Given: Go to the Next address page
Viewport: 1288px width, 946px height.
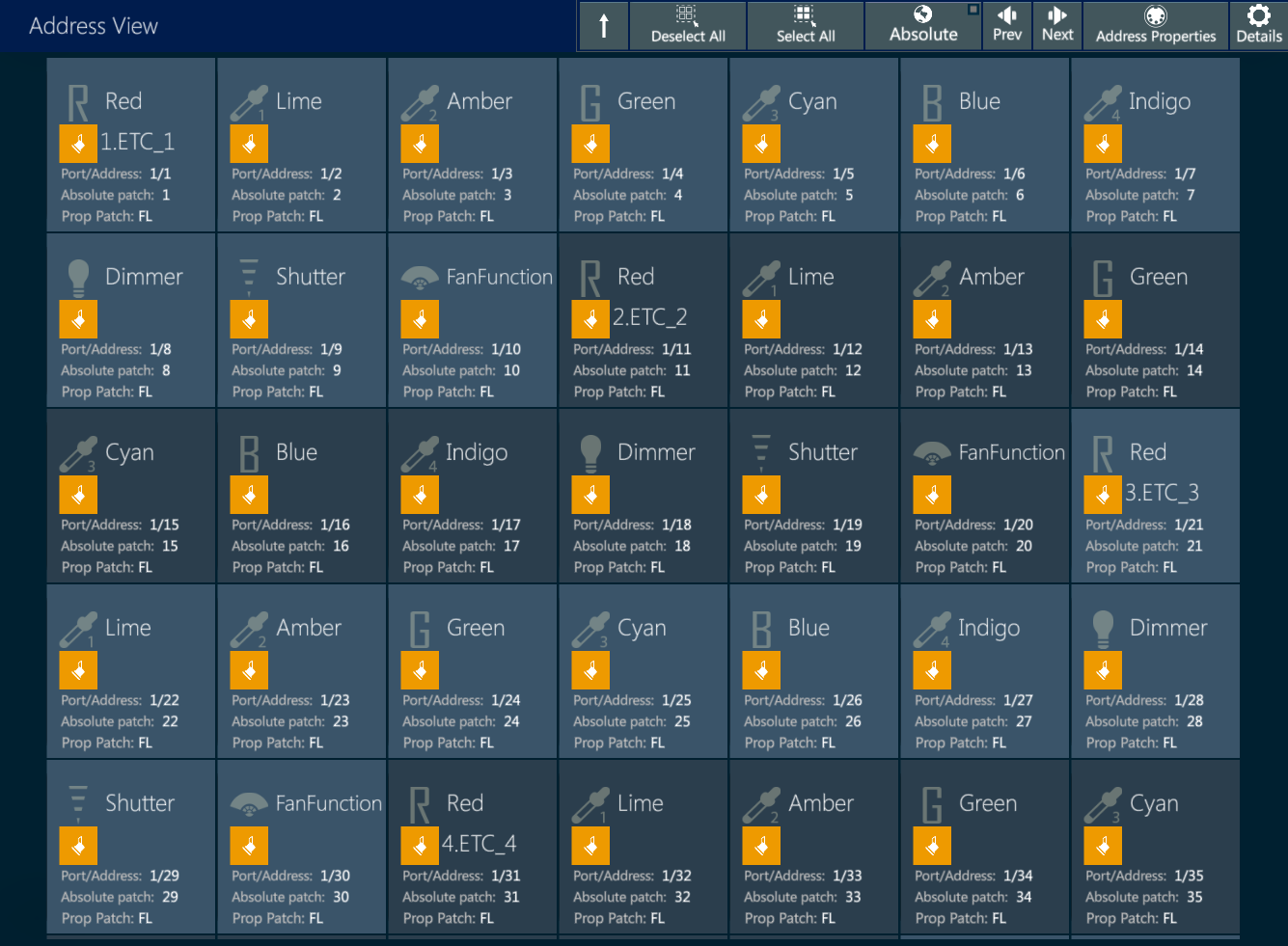Looking at the screenshot, I should click(1057, 26).
